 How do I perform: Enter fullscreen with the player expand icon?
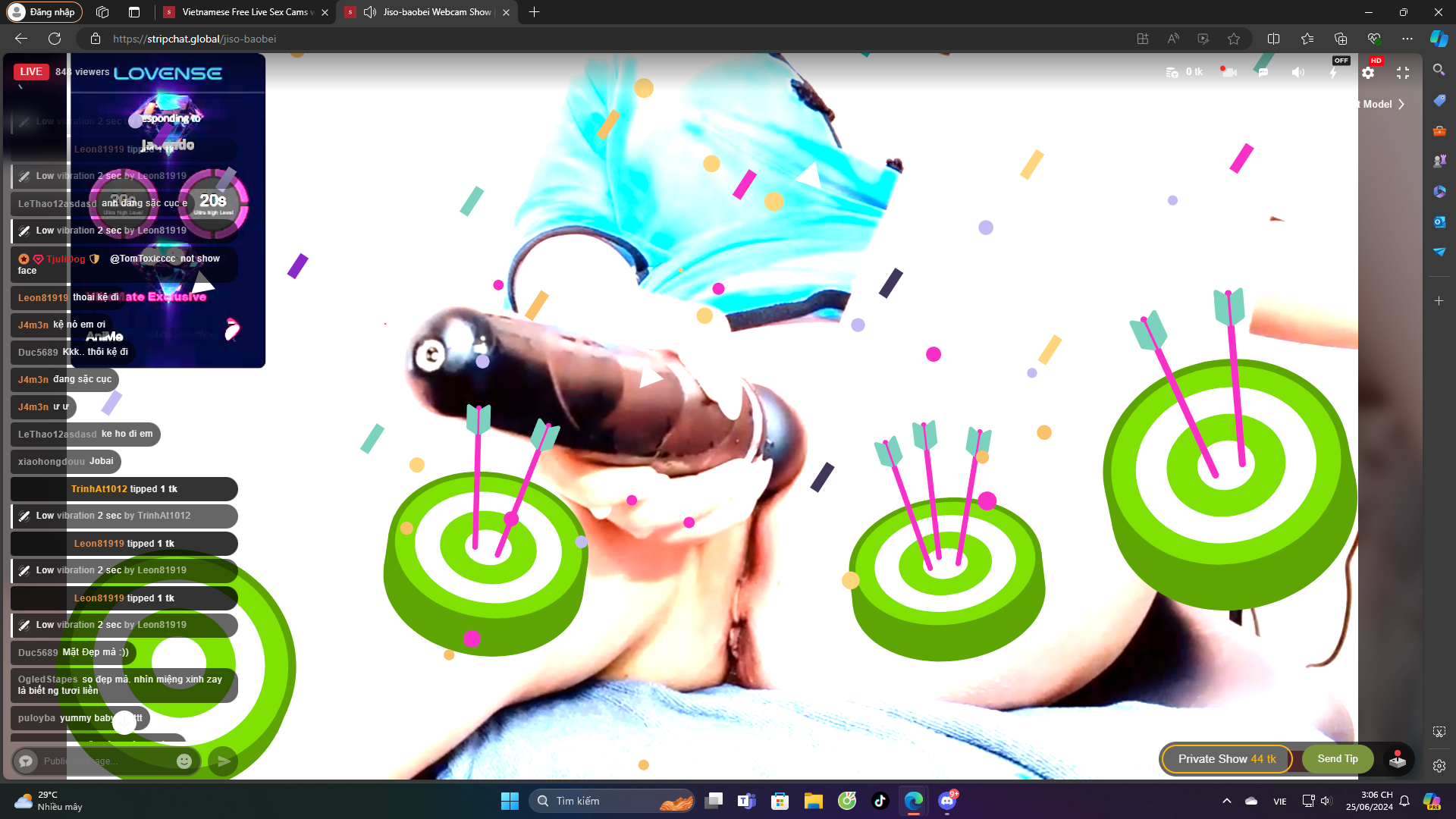(x=1403, y=73)
